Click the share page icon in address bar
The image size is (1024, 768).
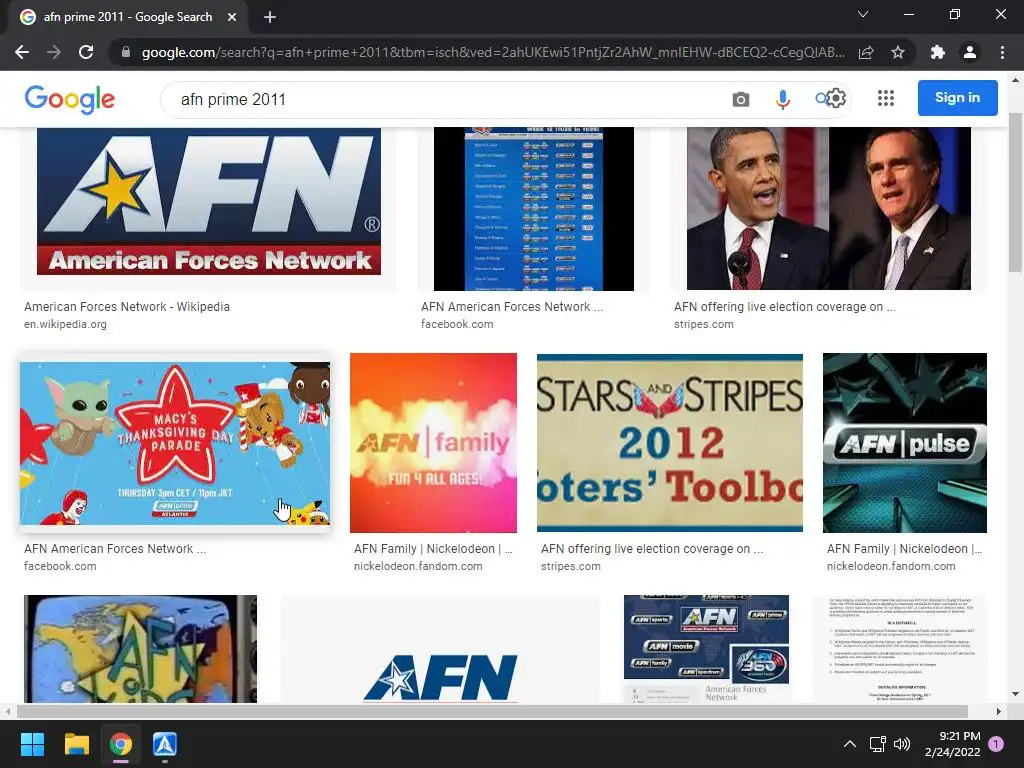(866, 52)
